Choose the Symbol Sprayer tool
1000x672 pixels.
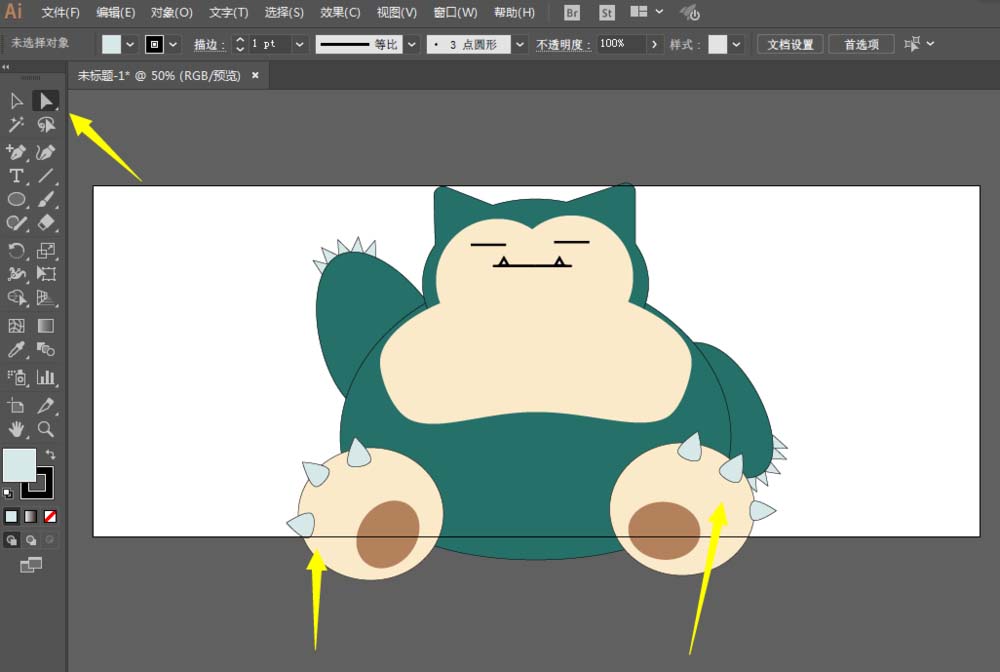[x=17, y=377]
